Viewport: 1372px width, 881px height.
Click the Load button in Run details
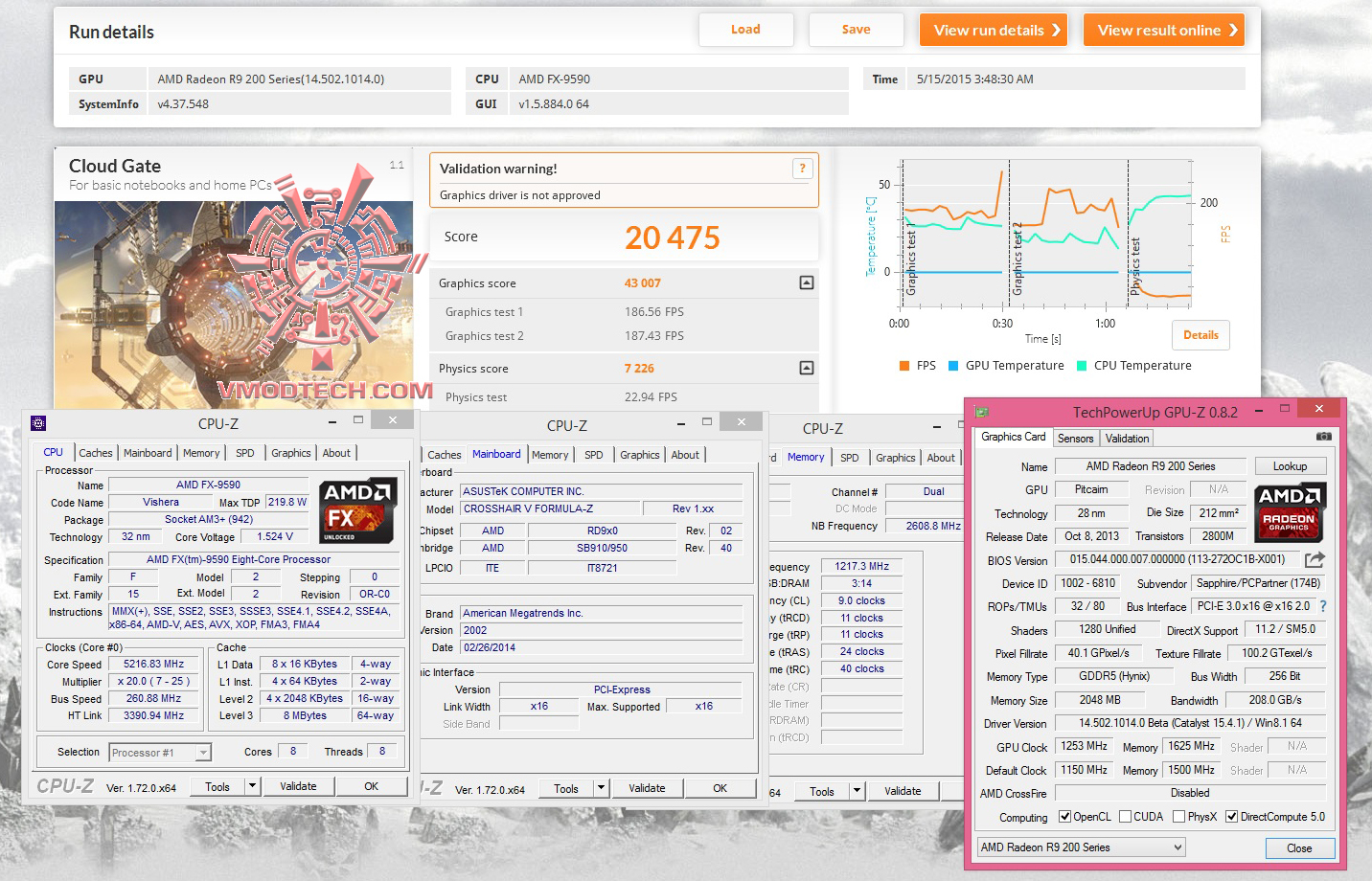point(745,30)
